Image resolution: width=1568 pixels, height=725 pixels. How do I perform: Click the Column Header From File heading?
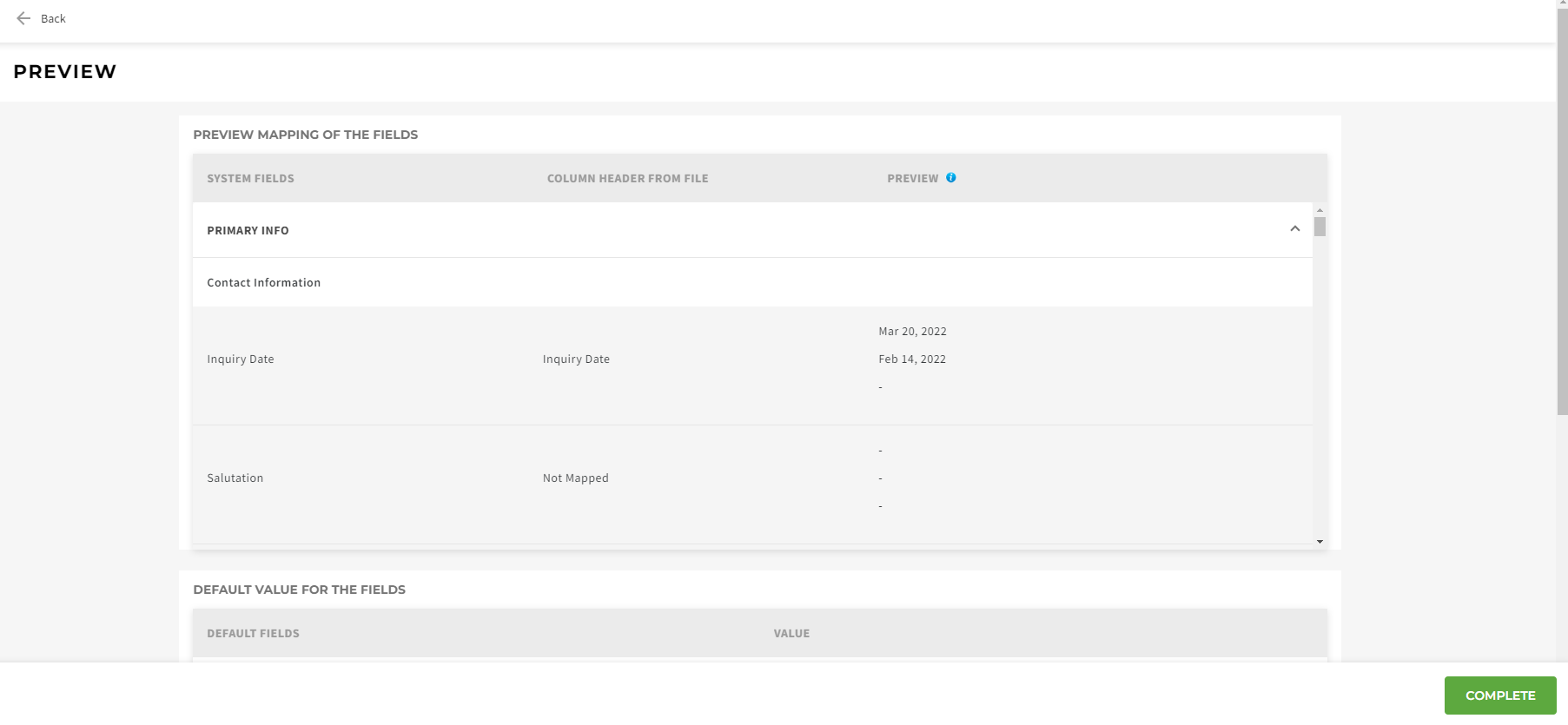[627, 179]
